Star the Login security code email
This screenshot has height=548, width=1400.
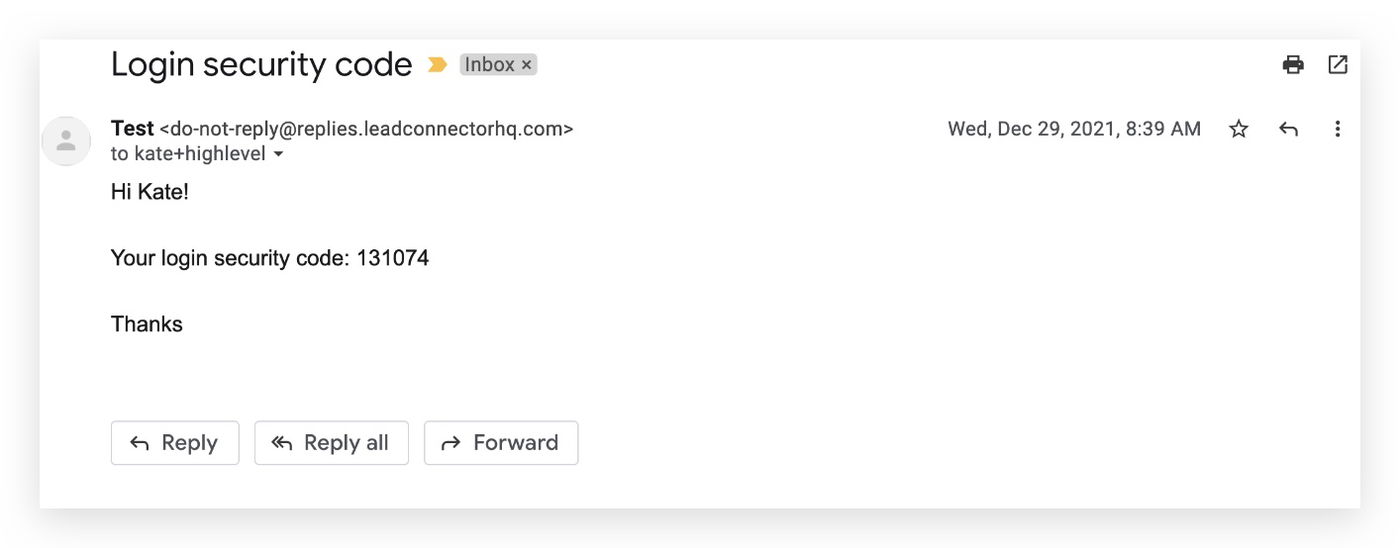point(1238,129)
